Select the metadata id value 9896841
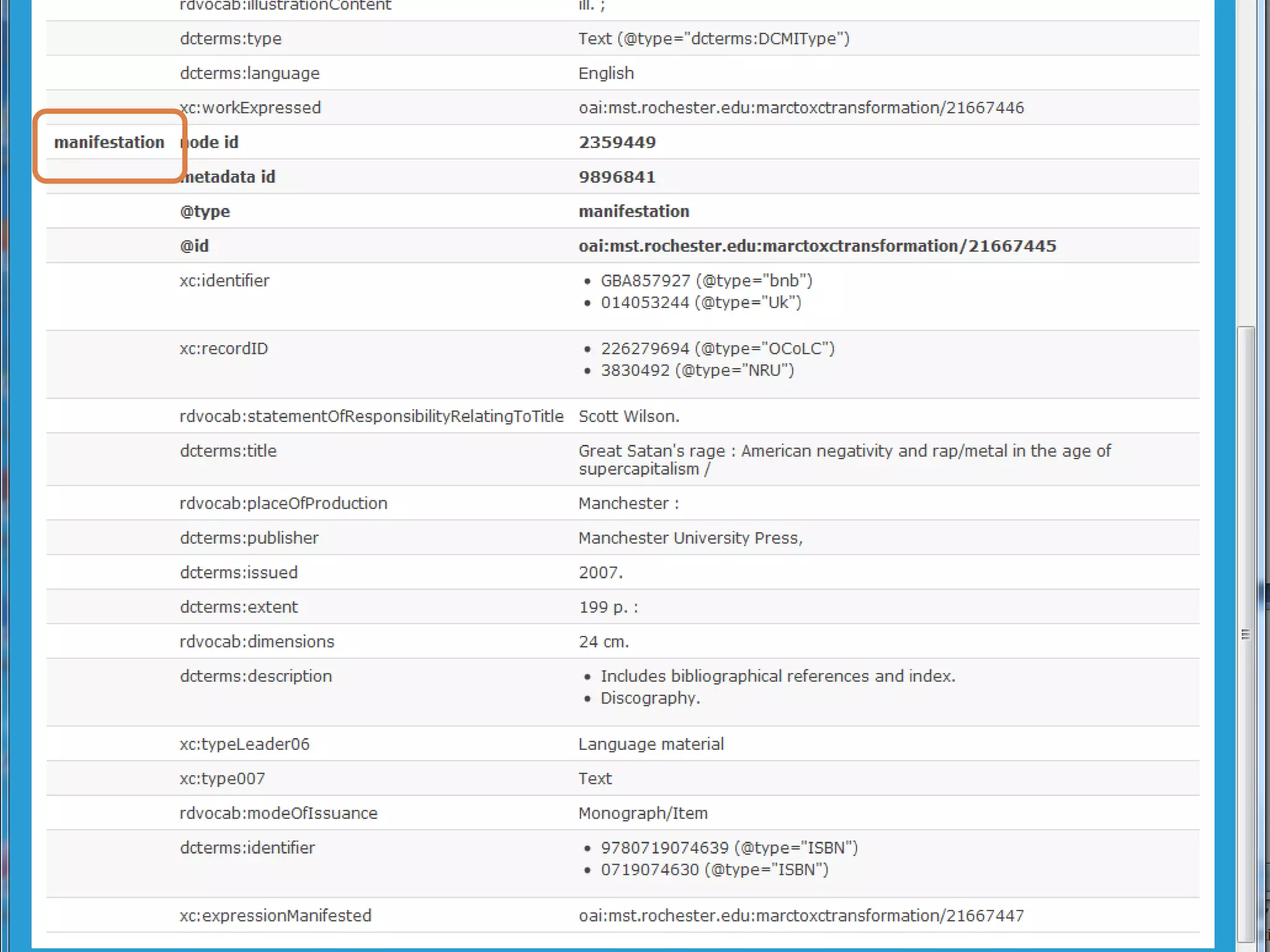This screenshot has width=1270, height=952. click(617, 177)
